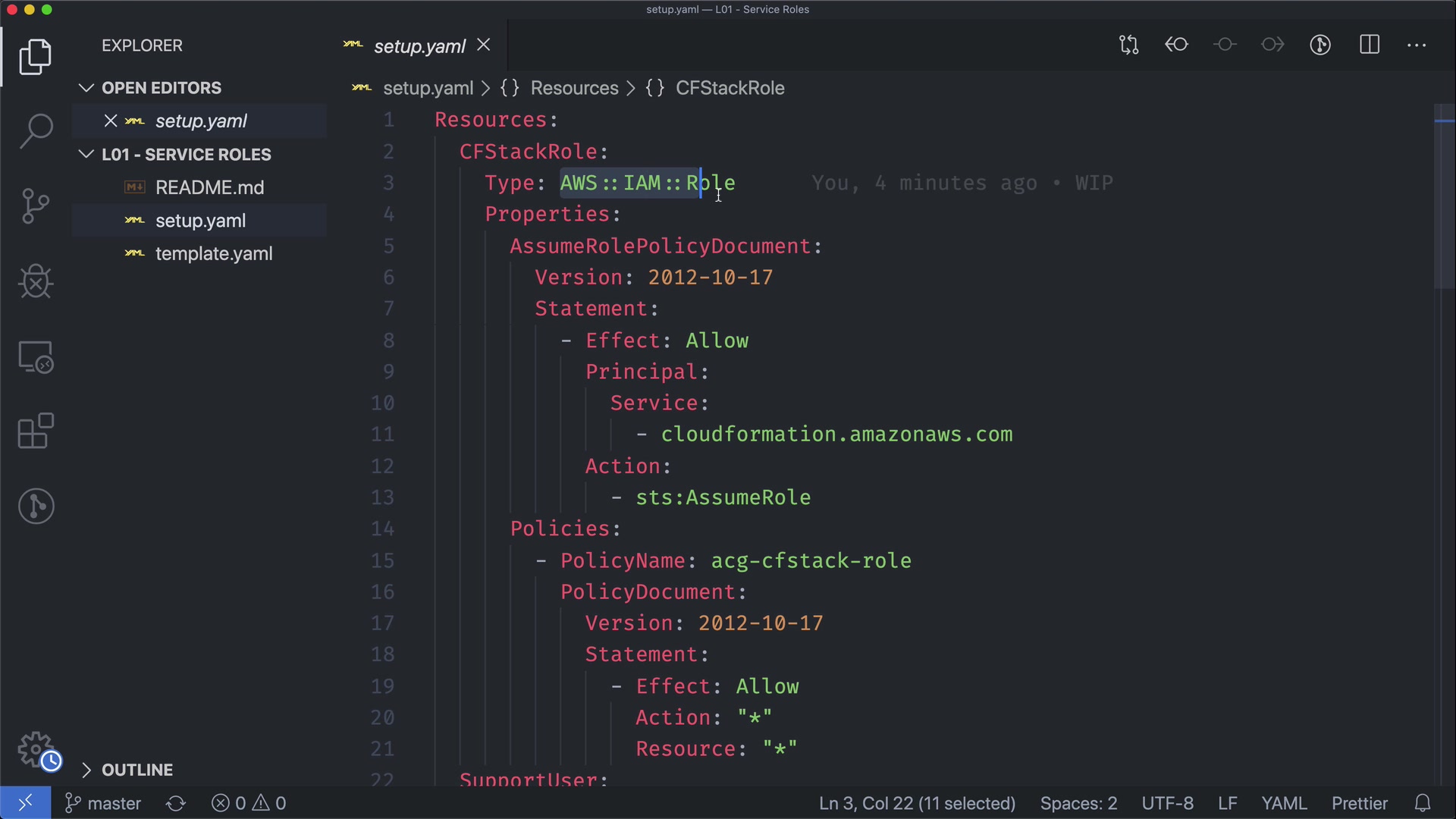Viewport: 1456px width, 819px height.
Task: Collapse the L01 - Service Roles folder
Action: coord(86,155)
